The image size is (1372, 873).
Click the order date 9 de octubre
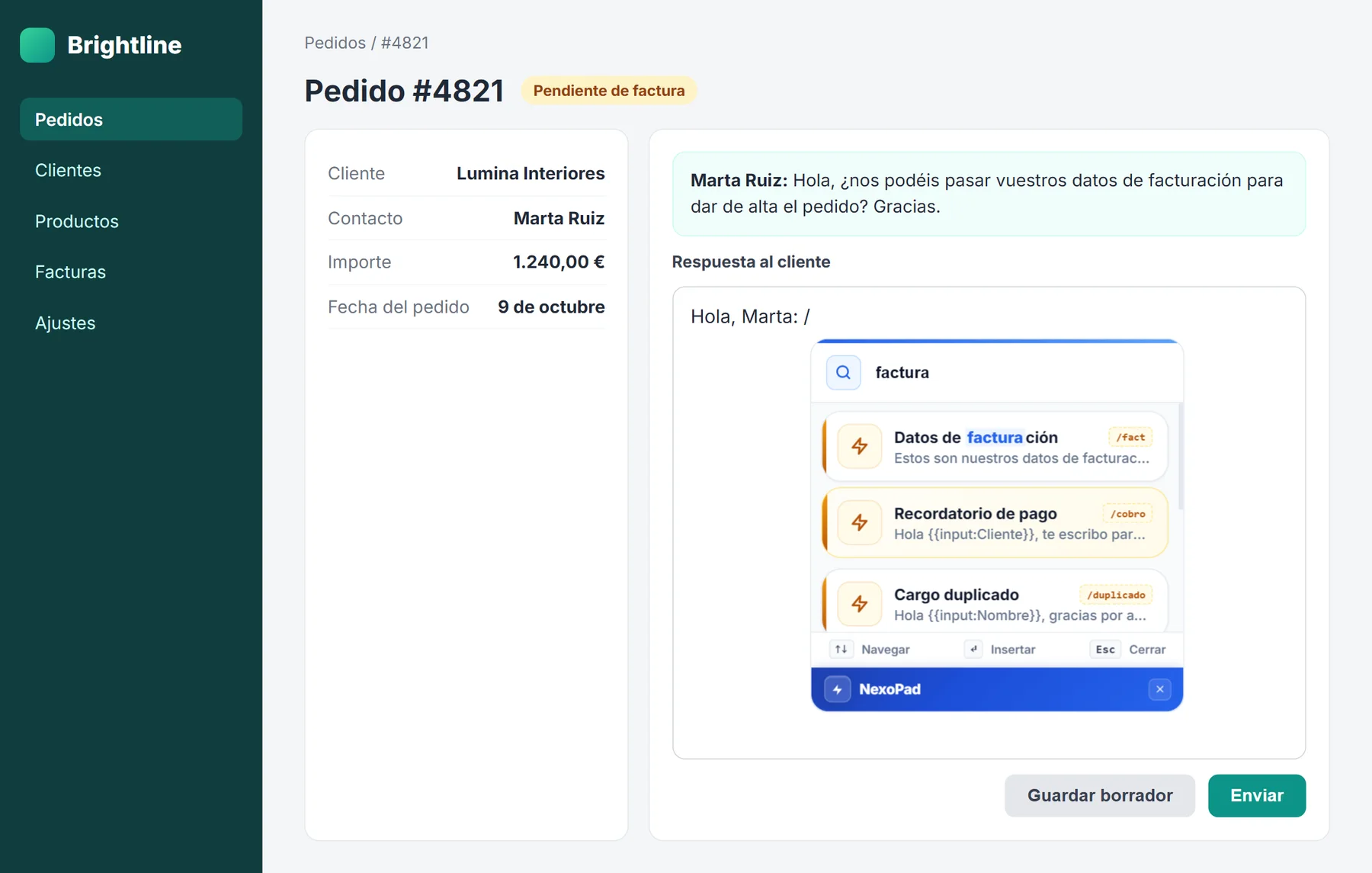coord(551,307)
